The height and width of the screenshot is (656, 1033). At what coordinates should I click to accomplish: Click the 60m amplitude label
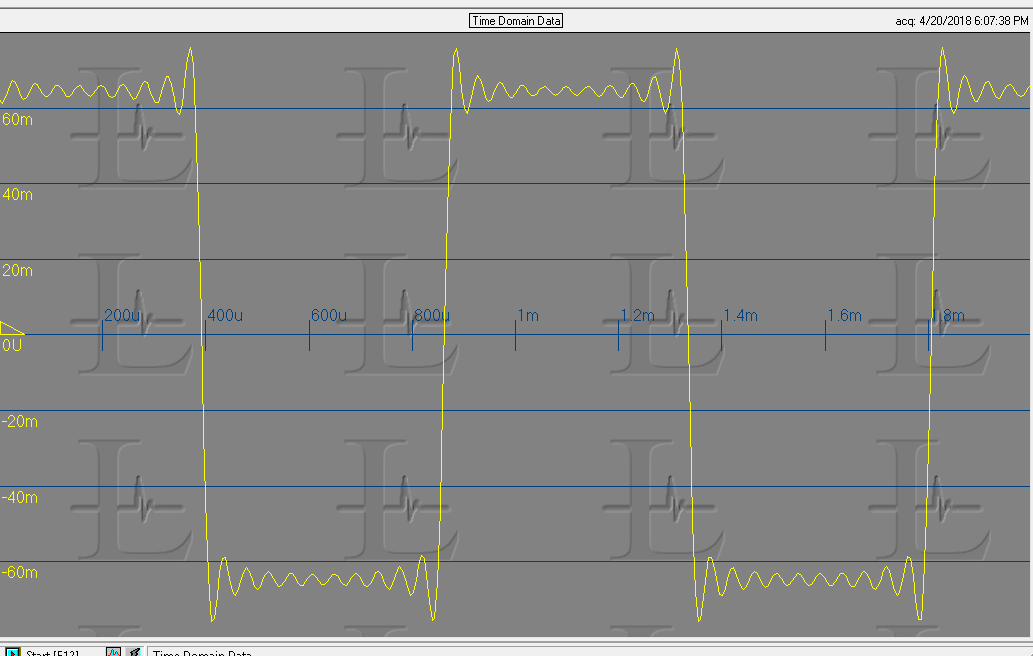[17, 119]
